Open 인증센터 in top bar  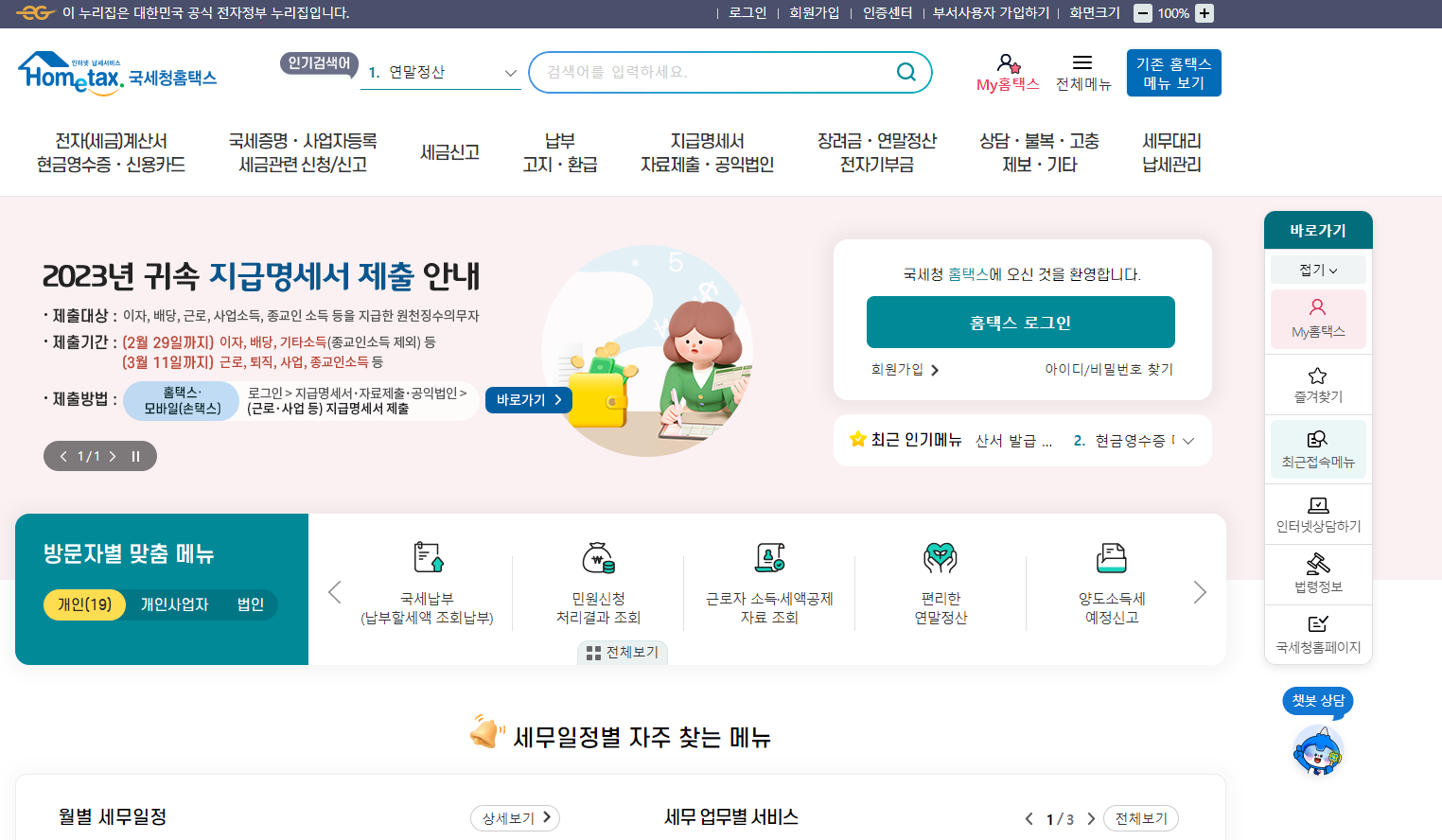(x=888, y=13)
